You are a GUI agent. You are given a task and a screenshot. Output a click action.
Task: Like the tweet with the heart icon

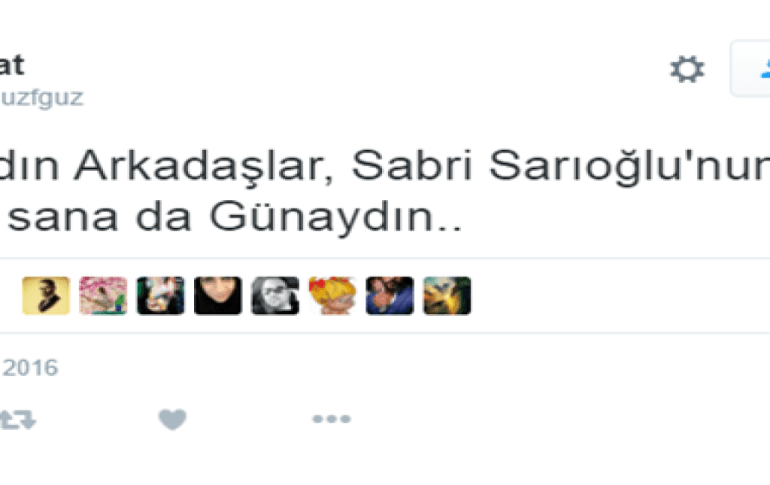point(172,419)
